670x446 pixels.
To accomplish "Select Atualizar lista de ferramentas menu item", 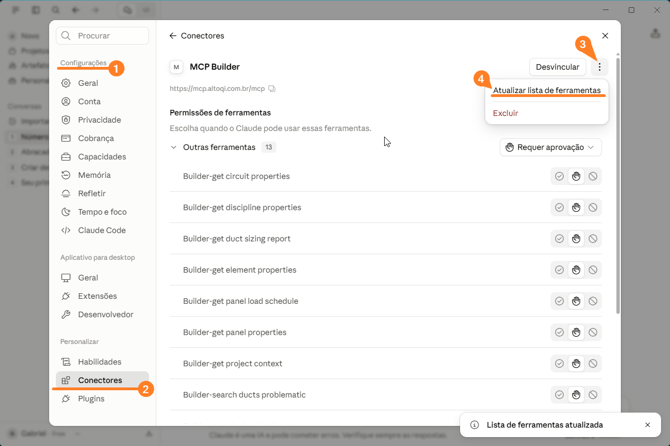I will [547, 90].
